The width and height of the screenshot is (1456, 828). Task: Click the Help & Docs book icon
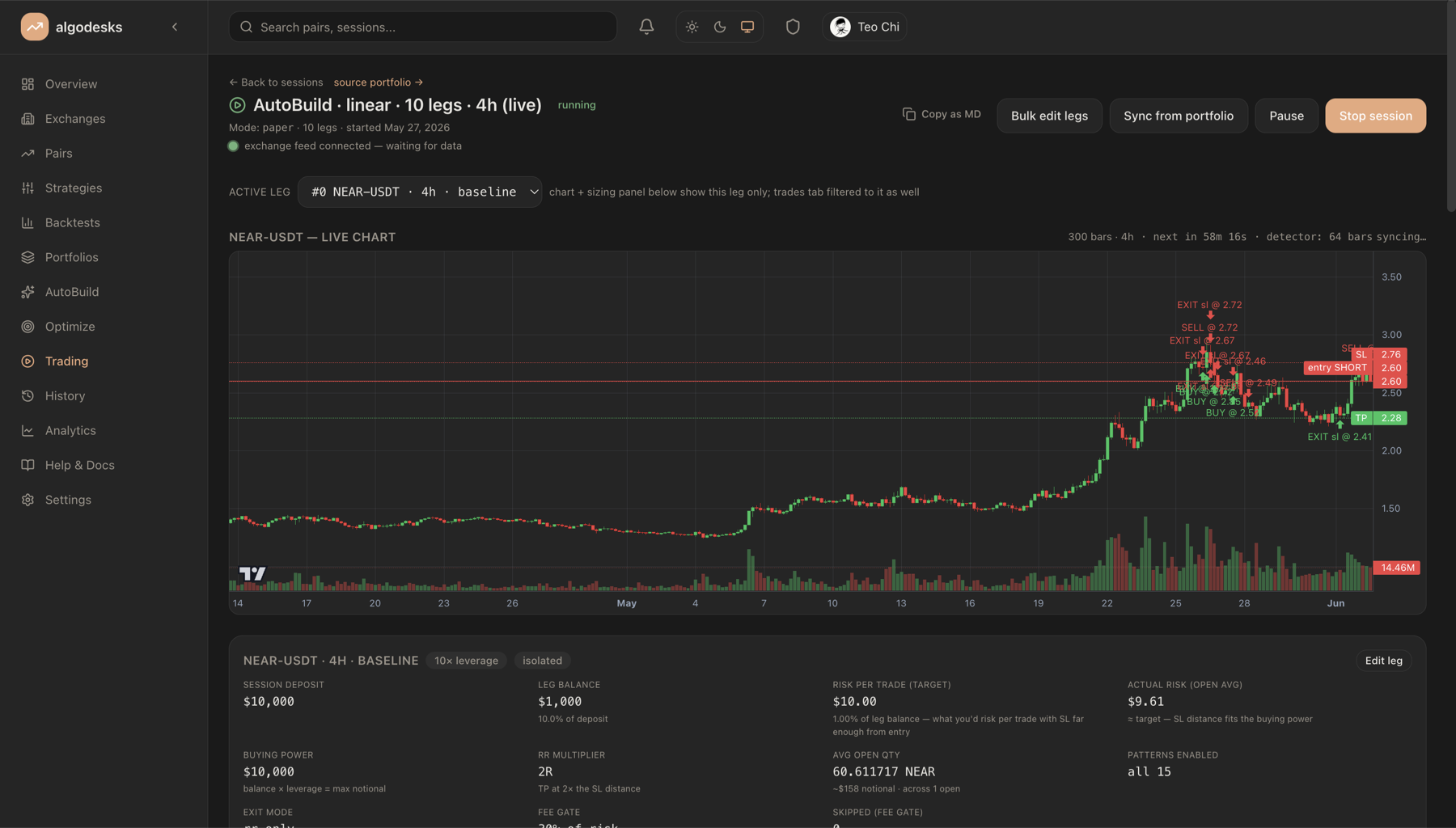28,465
